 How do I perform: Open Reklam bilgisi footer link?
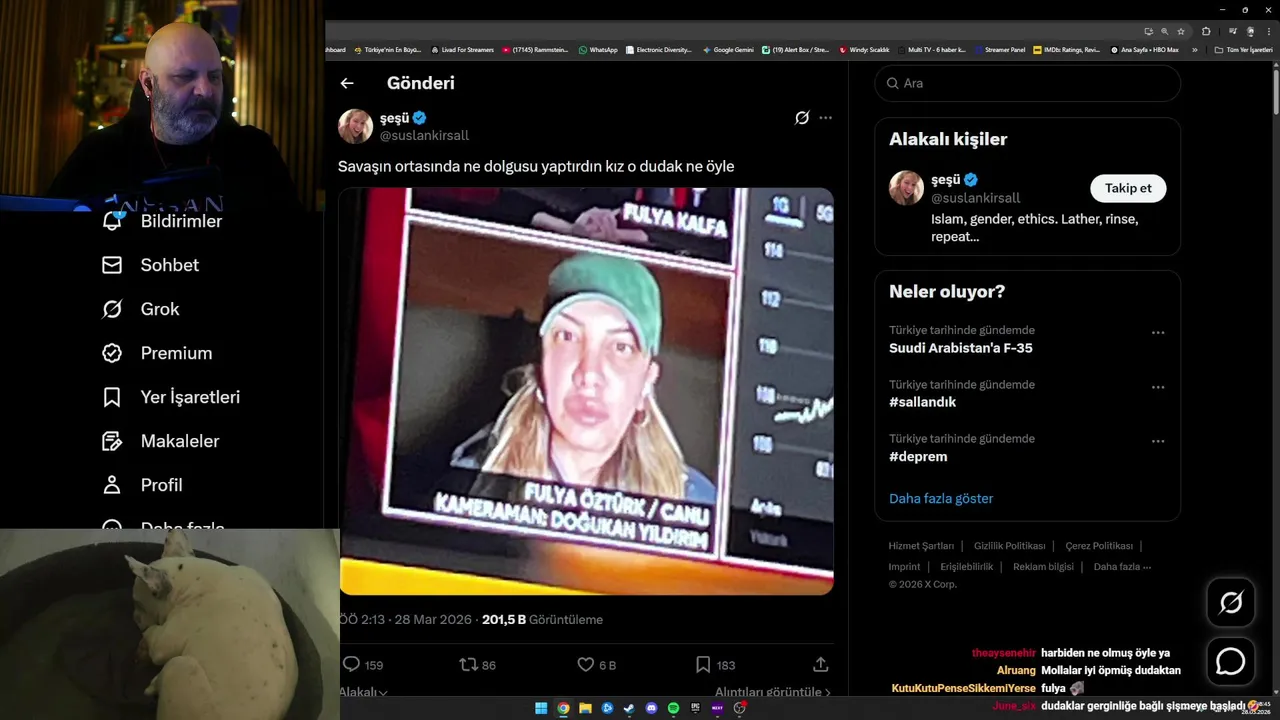[x=1043, y=566]
